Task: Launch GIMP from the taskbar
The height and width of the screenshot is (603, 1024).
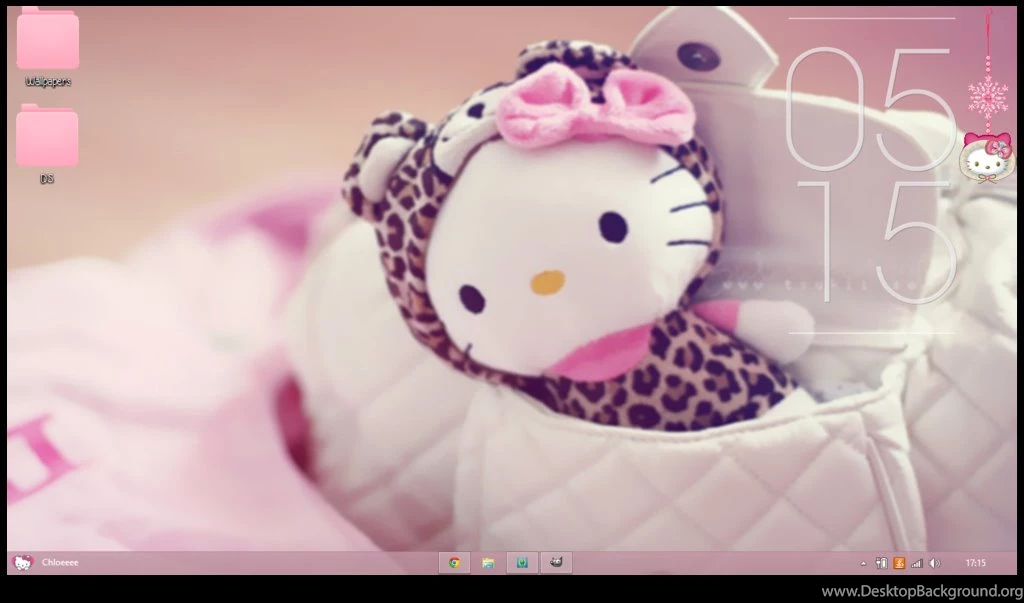Action: pyautogui.click(x=557, y=563)
